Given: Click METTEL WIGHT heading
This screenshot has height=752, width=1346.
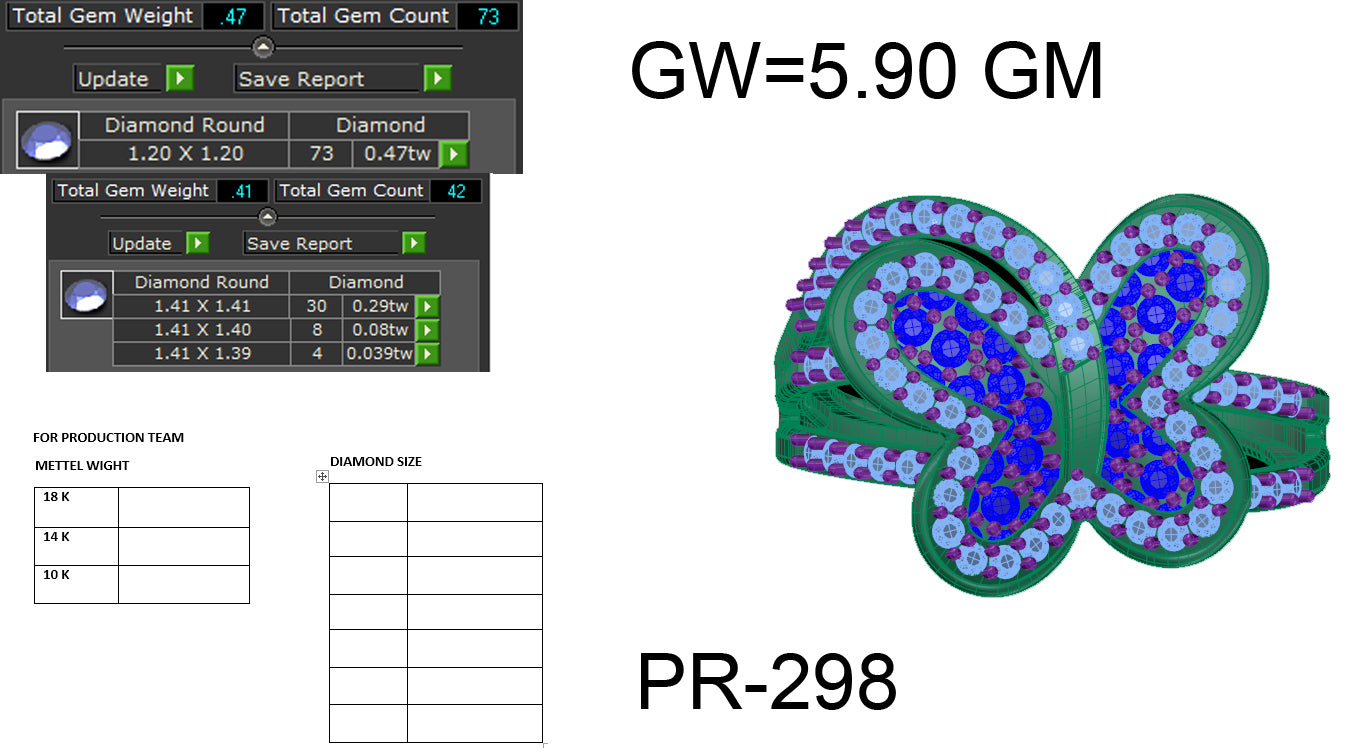Looking at the screenshot, I should coord(82,466).
